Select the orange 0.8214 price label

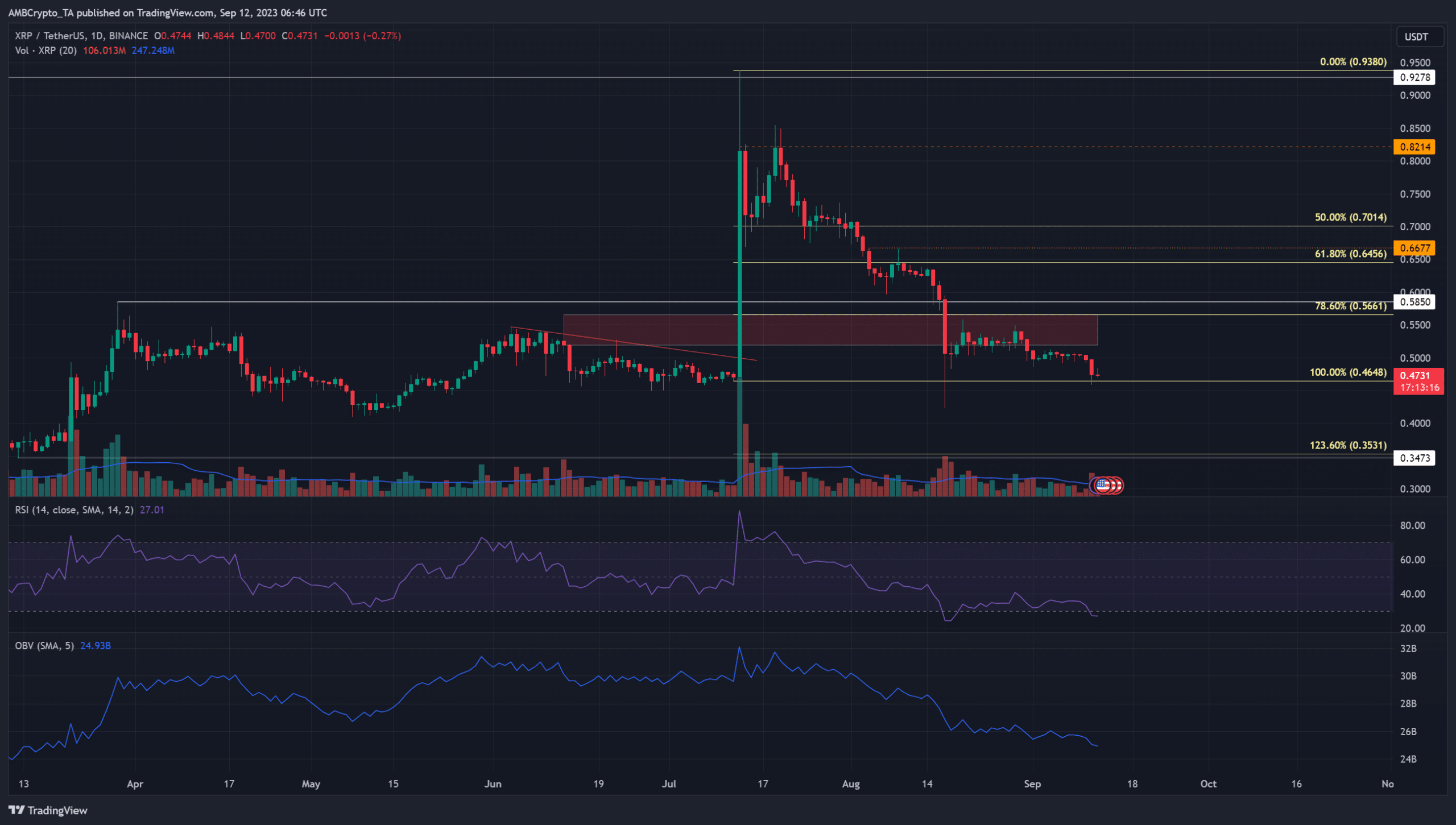[x=1414, y=147]
